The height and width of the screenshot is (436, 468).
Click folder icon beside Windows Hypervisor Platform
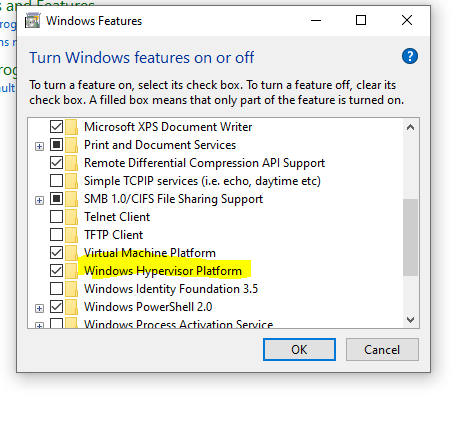point(71,271)
